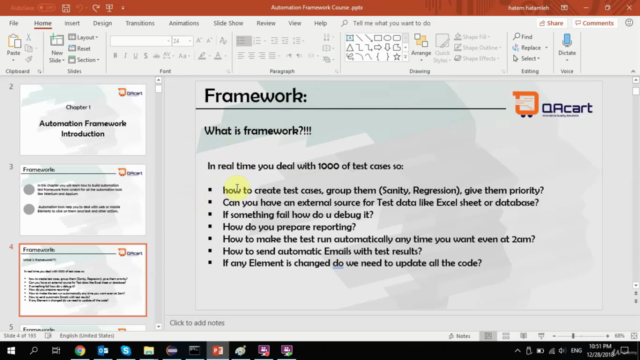
Task: Switch to Slide Sorter view icon
Action: (x=506, y=336)
